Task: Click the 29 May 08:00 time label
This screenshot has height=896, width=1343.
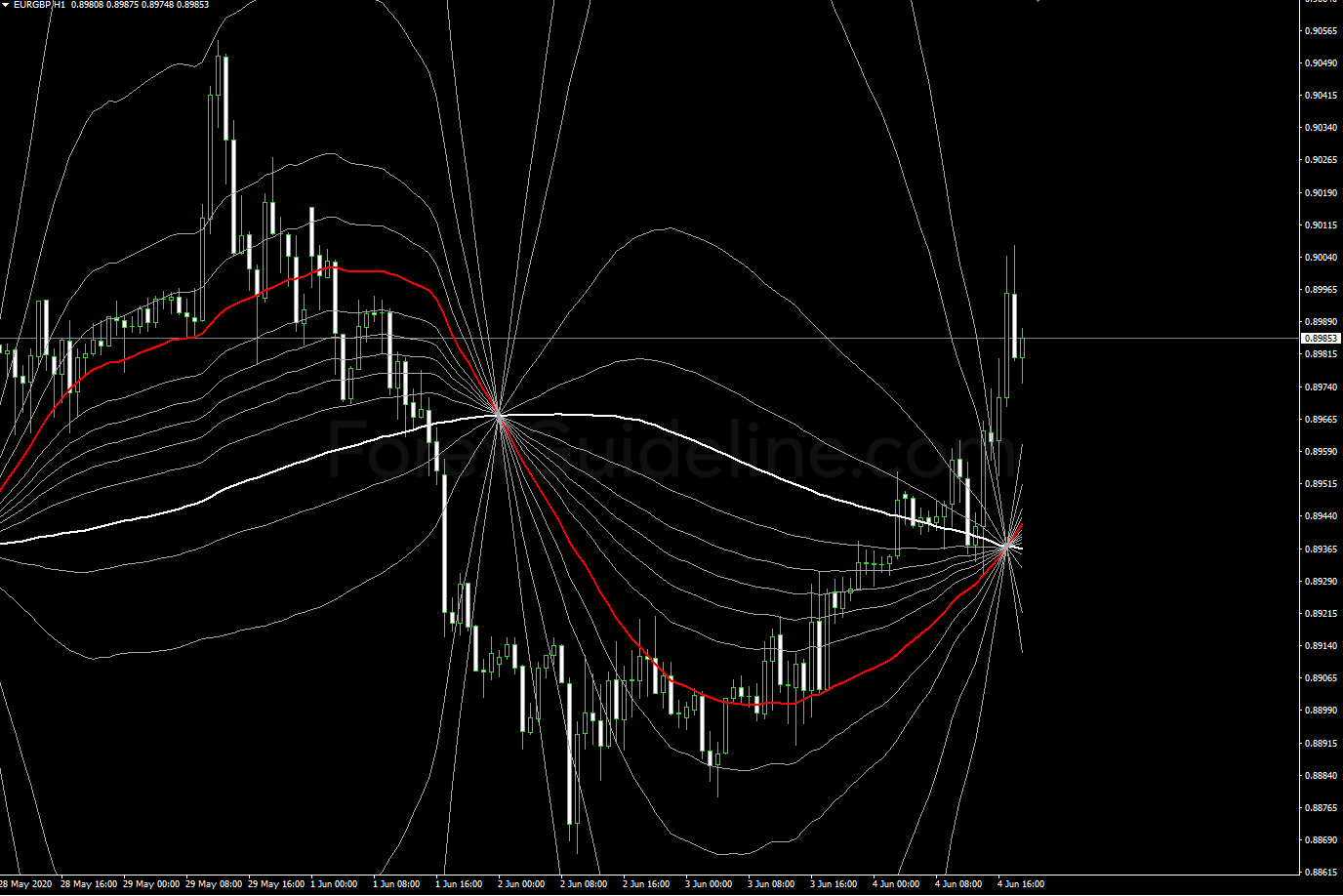Action: [214, 884]
